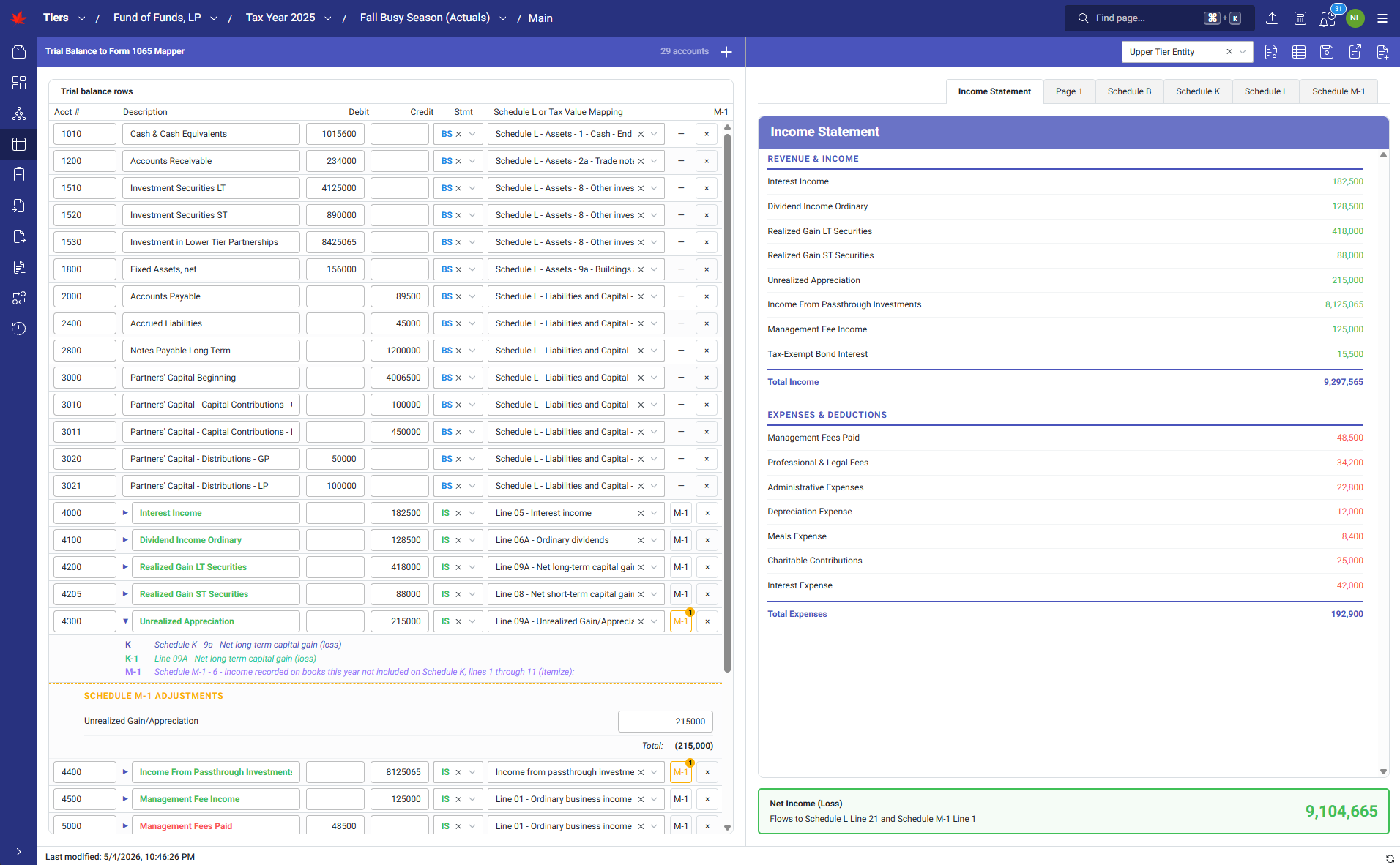The width and height of the screenshot is (1400, 865).
Task: Click the new document plus icon in toolbar
Action: tap(1382, 52)
